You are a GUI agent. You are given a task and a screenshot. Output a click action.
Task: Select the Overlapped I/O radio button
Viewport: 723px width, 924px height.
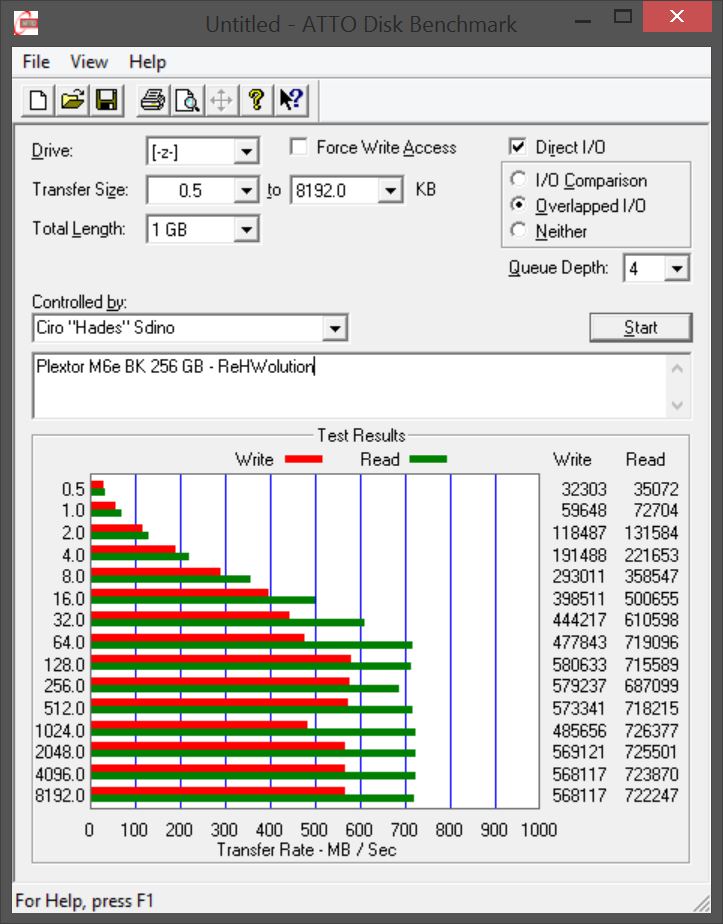[x=518, y=204]
